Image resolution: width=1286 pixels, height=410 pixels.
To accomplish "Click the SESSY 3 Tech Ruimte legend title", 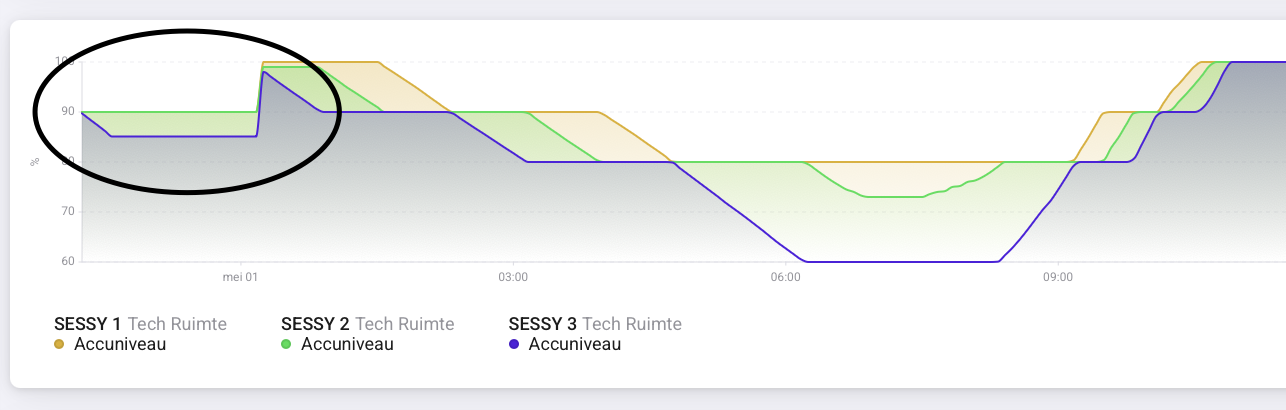I will [595, 324].
